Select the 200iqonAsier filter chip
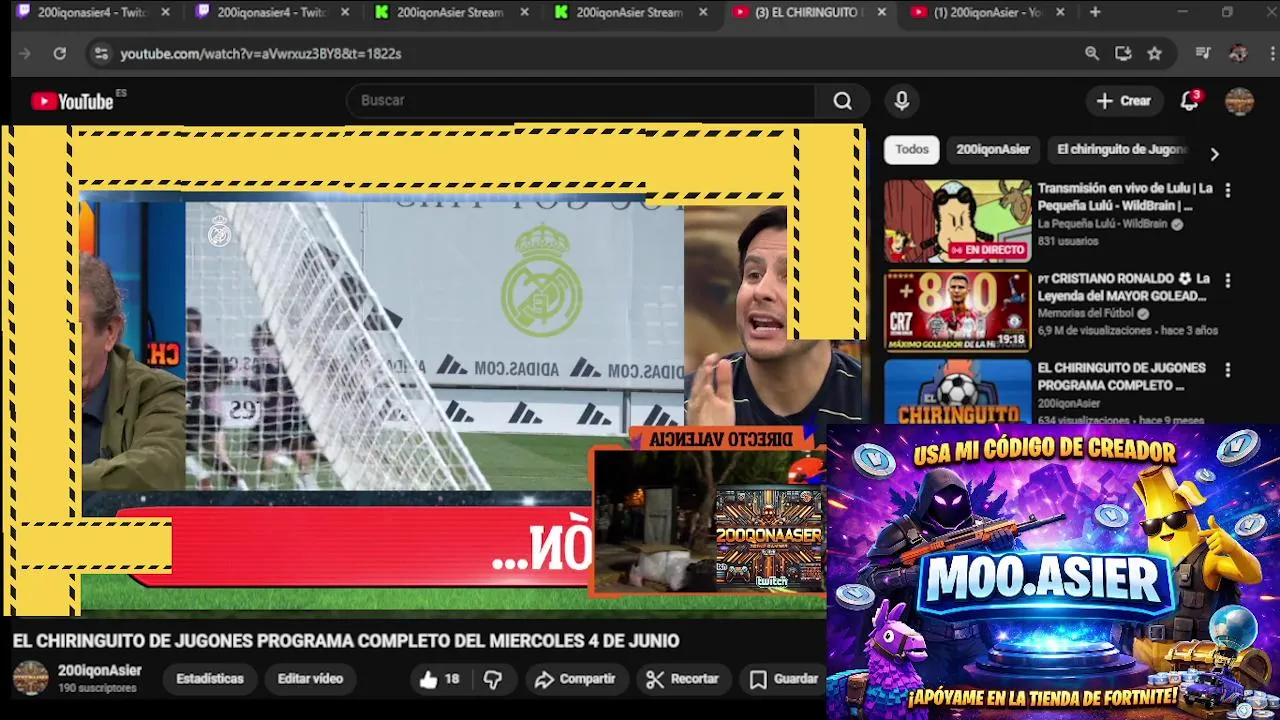 click(x=993, y=149)
